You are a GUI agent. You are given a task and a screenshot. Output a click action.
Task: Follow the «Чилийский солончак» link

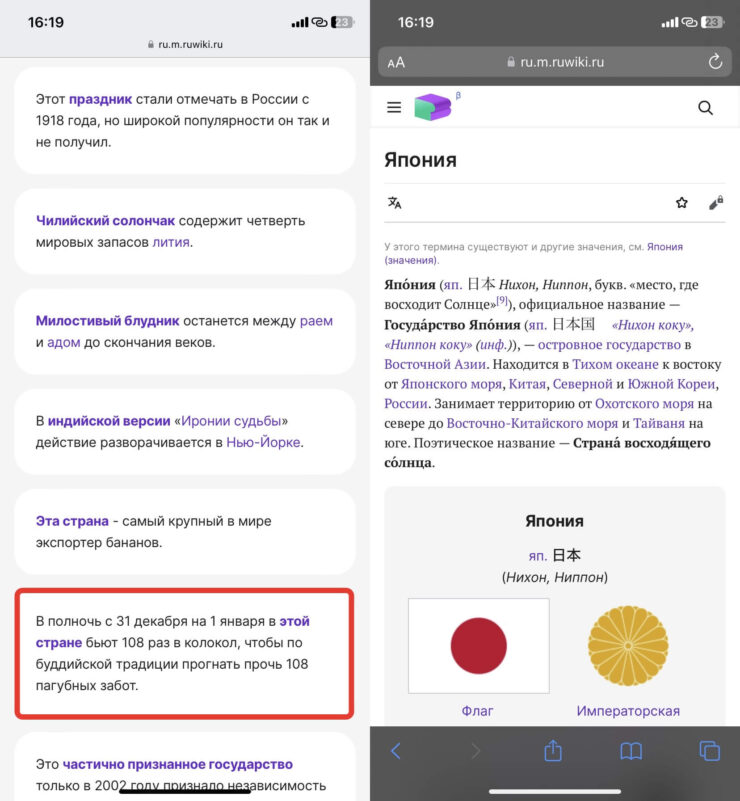coord(105,221)
